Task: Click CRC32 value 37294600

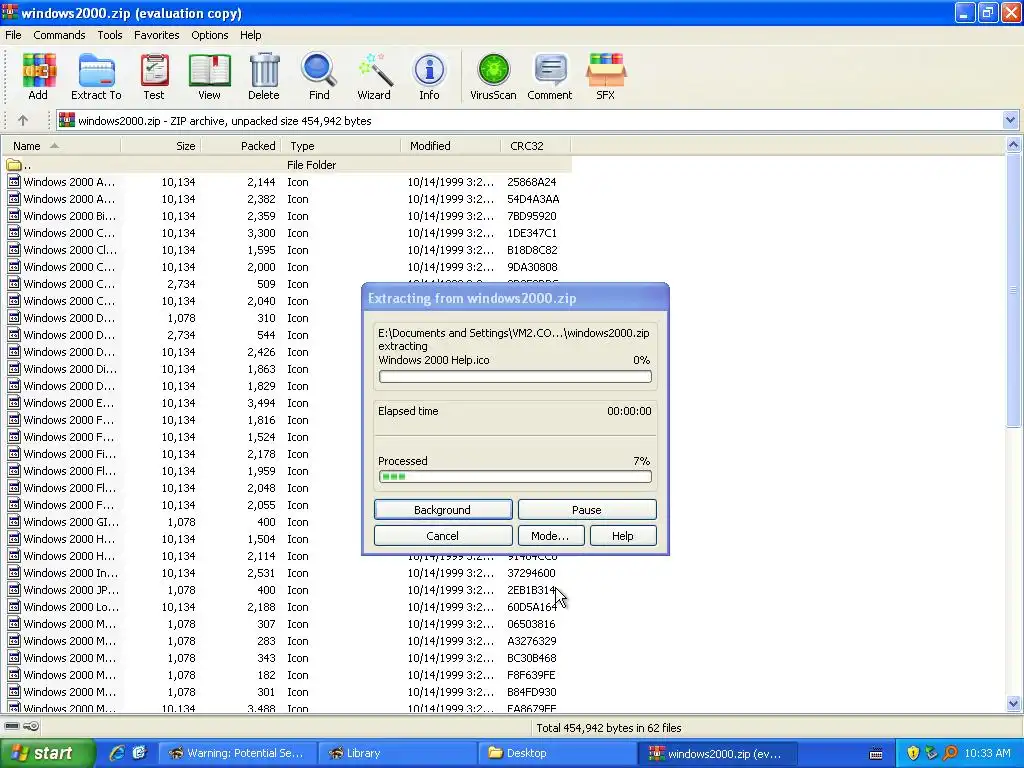Action: tap(532, 573)
